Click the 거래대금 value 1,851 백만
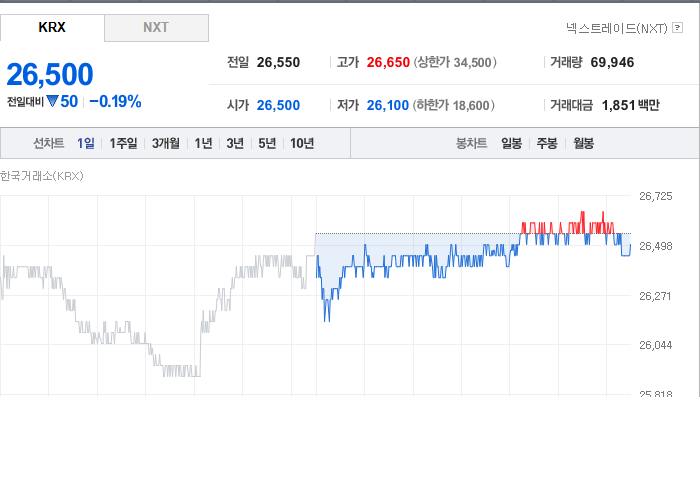The image size is (700, 490). [x=630, y=105]
